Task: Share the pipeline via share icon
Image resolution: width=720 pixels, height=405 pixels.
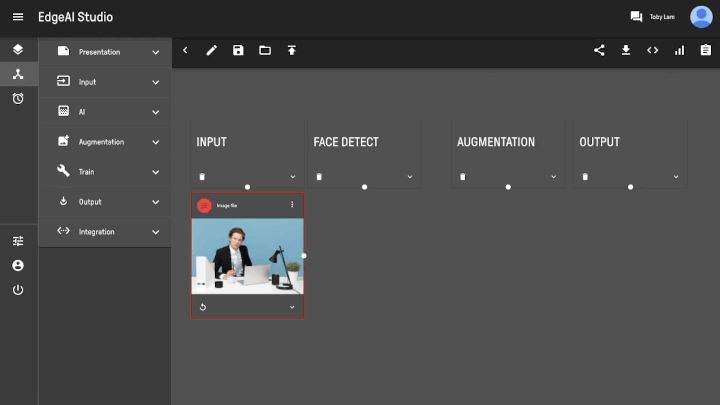Action: click(x=599, y=50)
